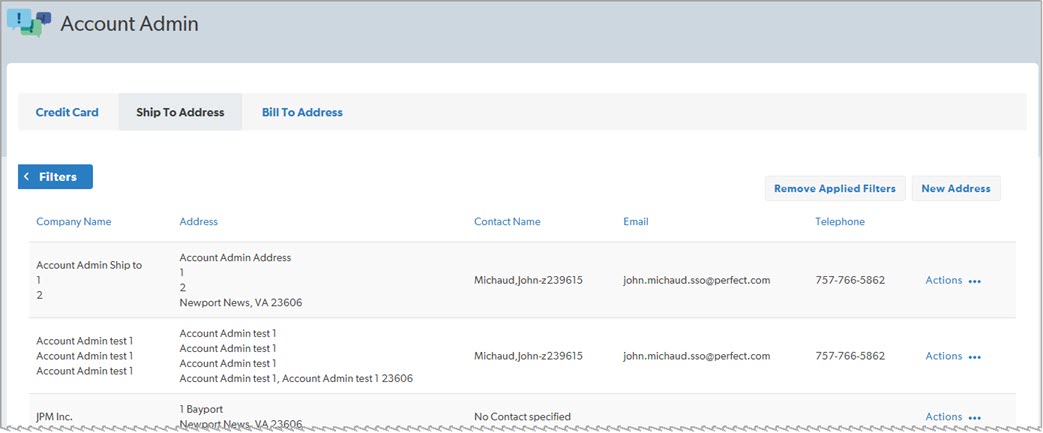Open Actions for Account Admin test 1 row
Viewport: 1043px width, 433px height.
943,356
